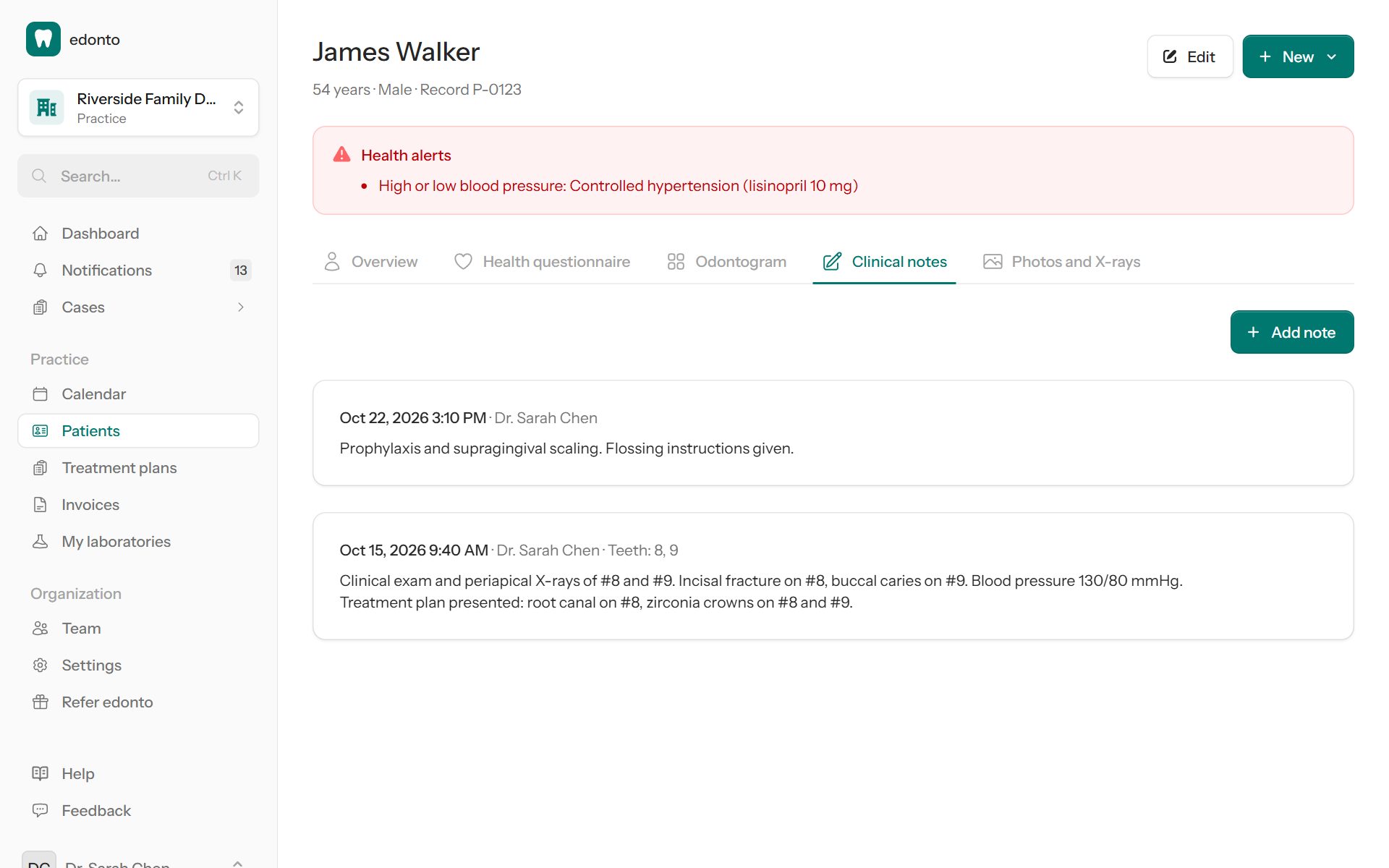The width and height of the screenshot is (1389, 868).
Task: Switch to the Odontogram tab
Action: click(x=726, y=262)
